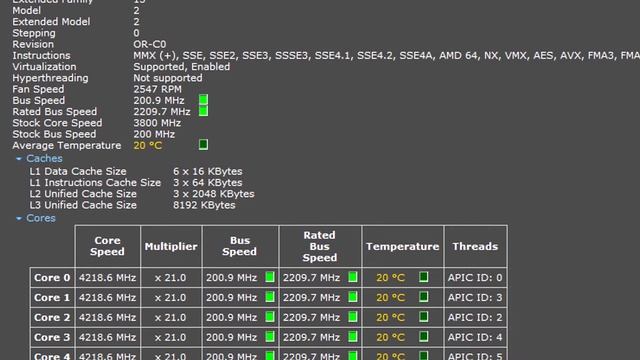Click the '8192 KBytes' L3 cache value

(204, 205)
